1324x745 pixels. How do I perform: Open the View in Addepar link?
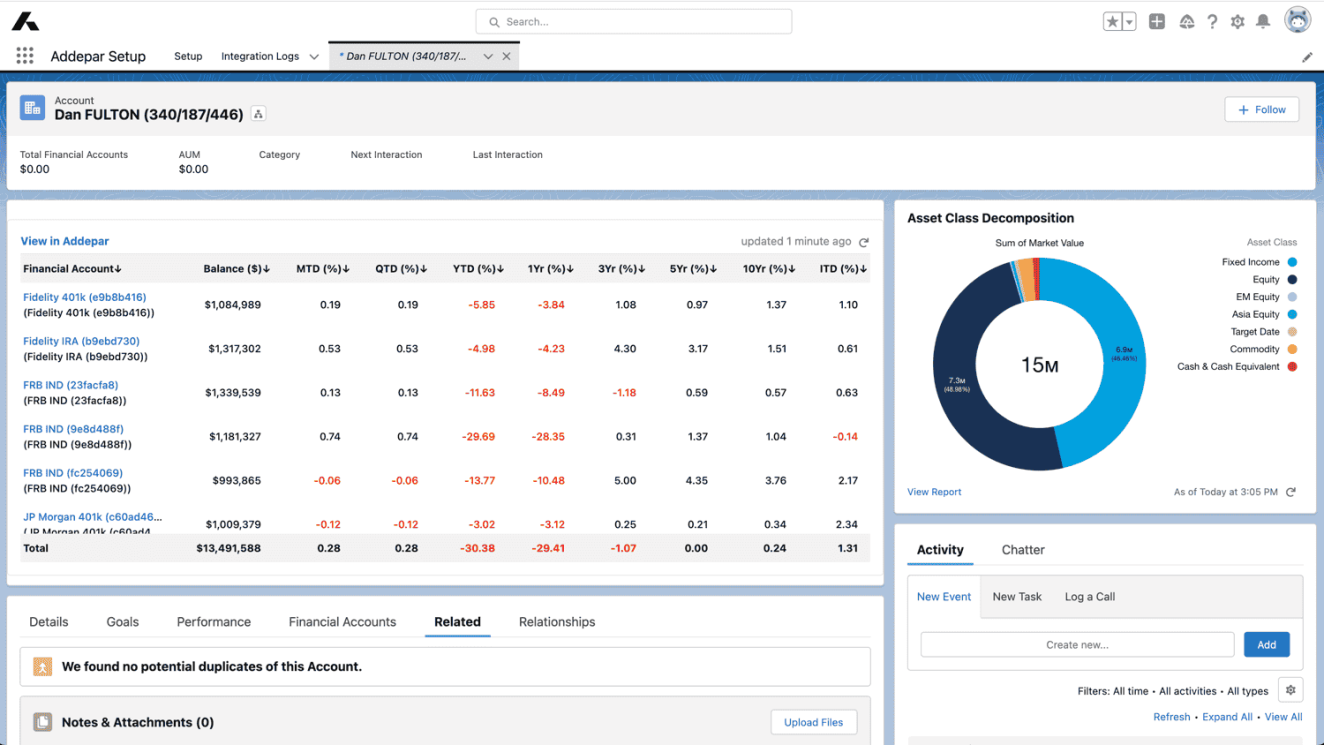pos(64,241)
